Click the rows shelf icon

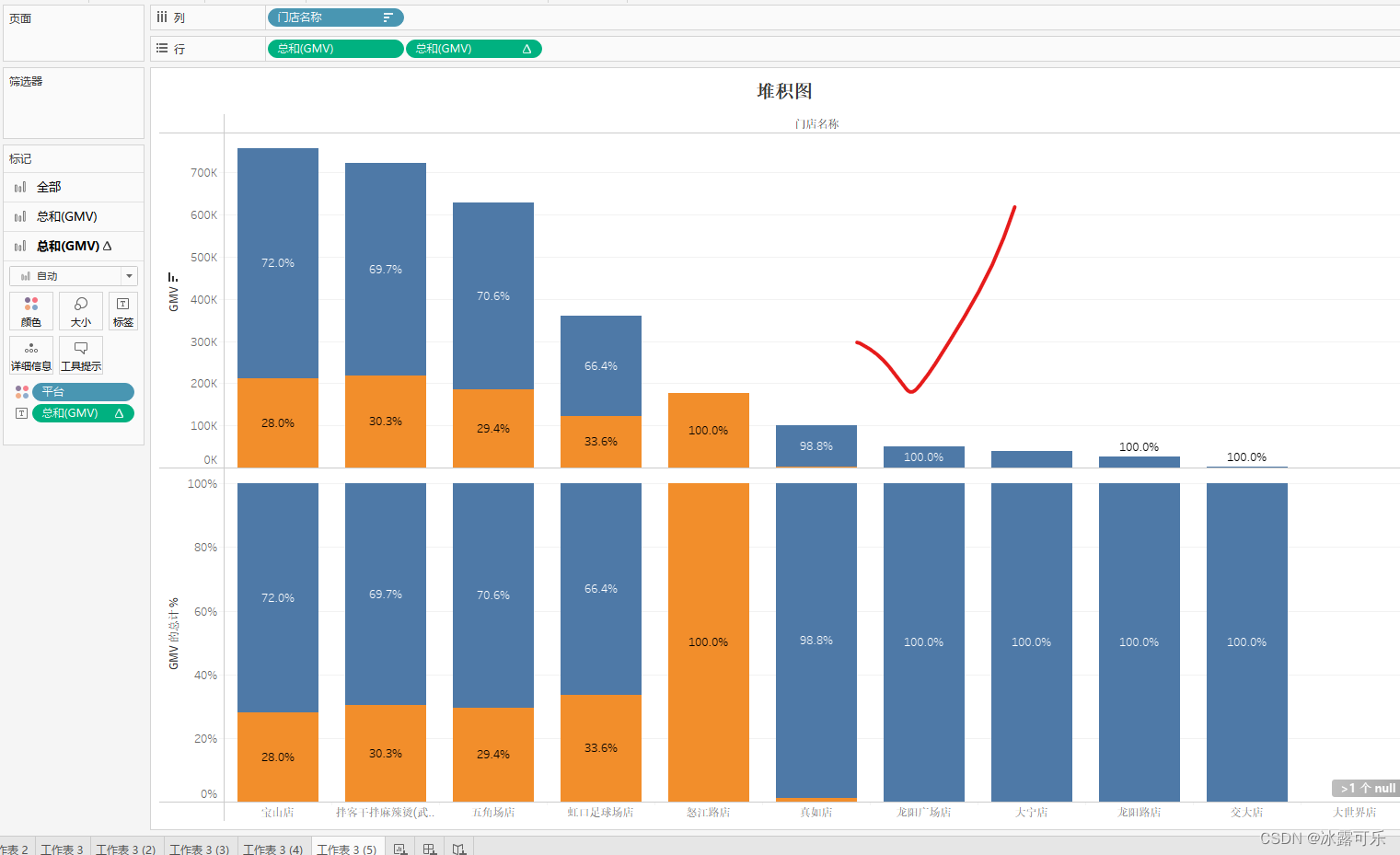coord(162,49)
